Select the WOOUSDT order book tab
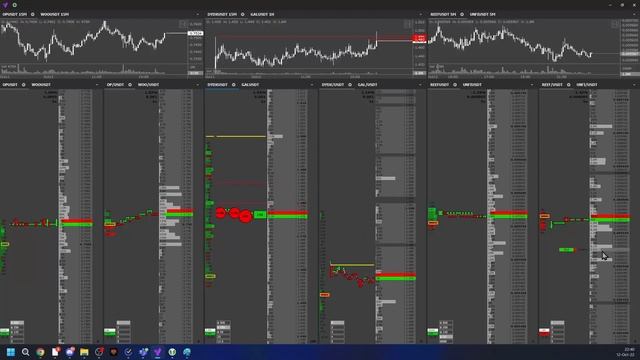The image size is (640, 360). (41, 85)
